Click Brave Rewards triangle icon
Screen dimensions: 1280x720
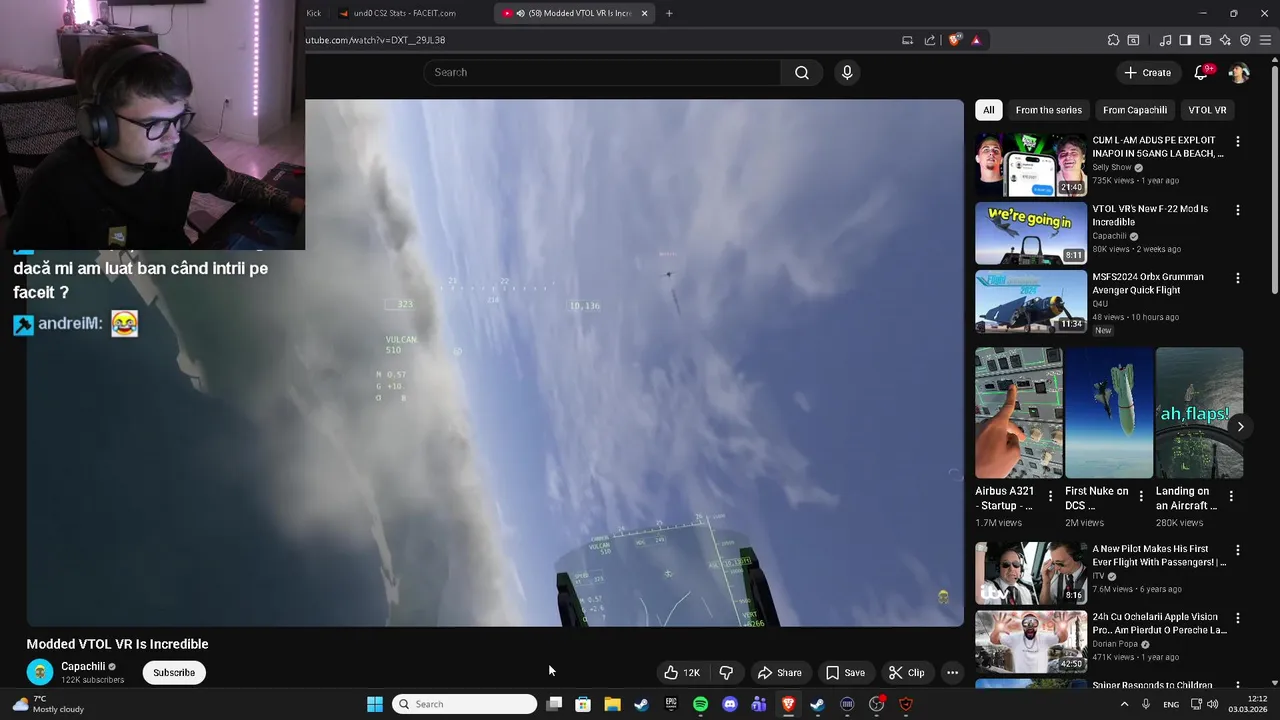point(976,40)
